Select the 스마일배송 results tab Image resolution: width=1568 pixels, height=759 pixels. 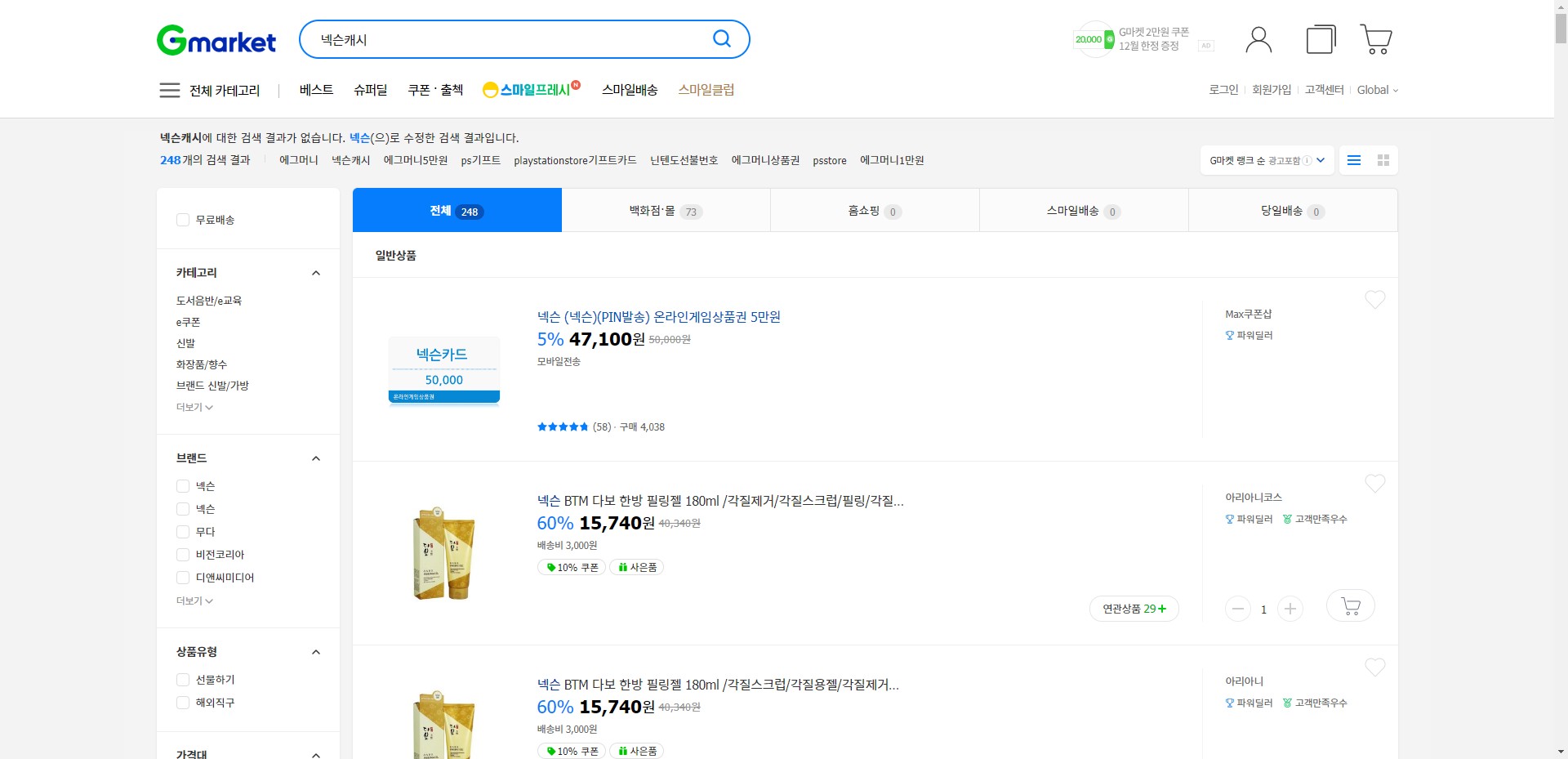pyautogui.click(x=1084, y=211)
